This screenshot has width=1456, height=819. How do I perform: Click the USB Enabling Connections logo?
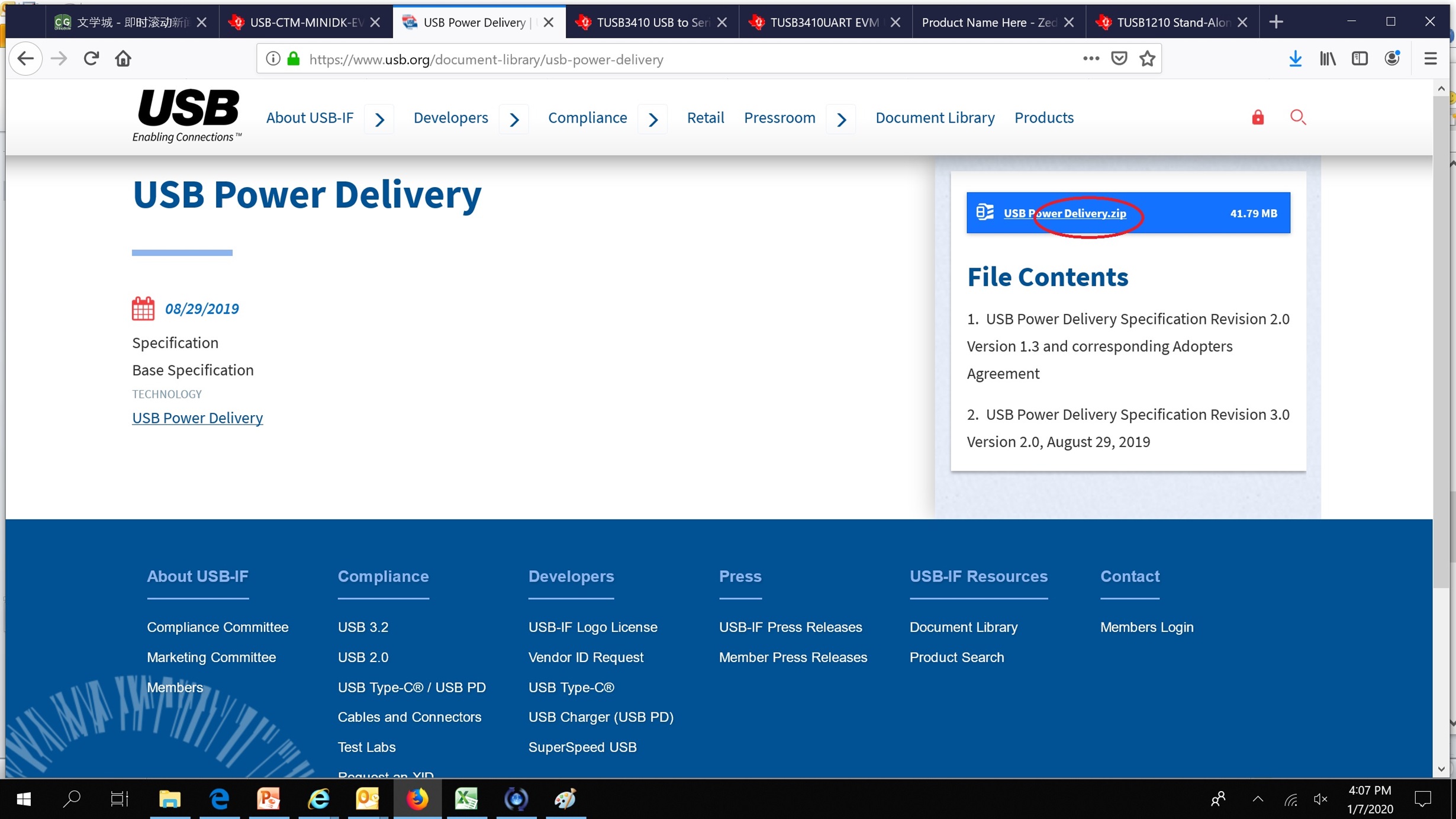pyautogui.click(x=187, y=116)
